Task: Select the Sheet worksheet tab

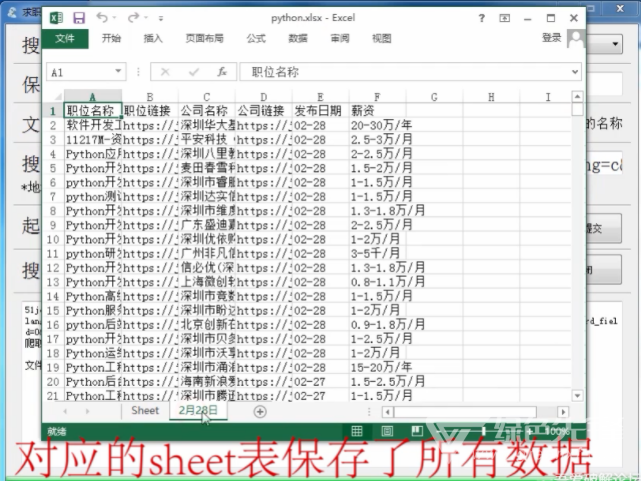Action: (145, 411)
